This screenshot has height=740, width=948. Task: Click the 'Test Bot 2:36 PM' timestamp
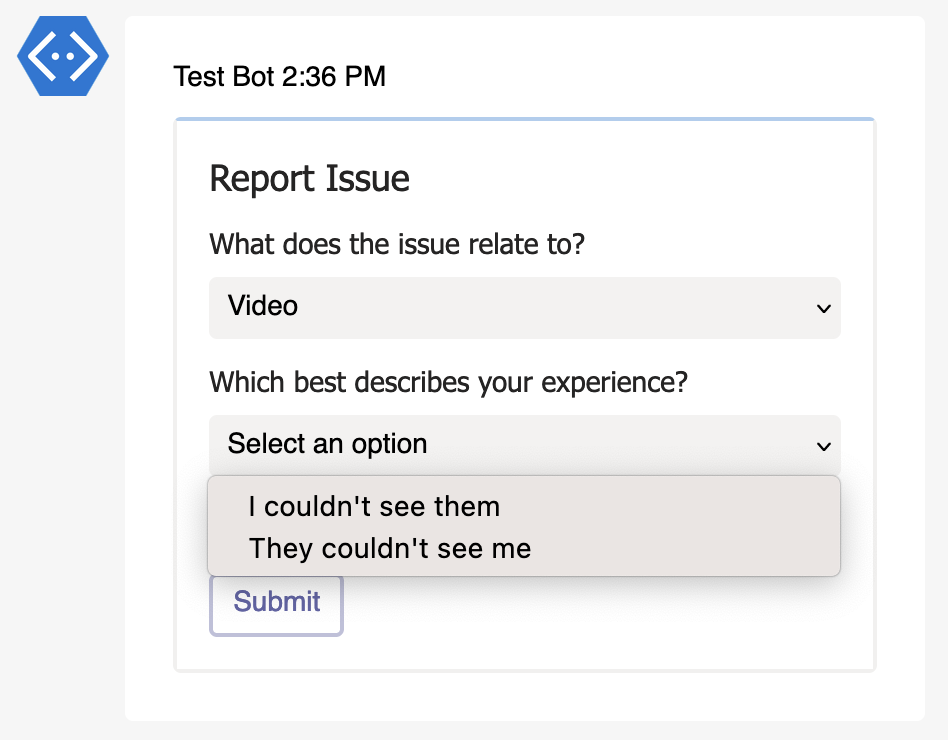click(281, 77)
